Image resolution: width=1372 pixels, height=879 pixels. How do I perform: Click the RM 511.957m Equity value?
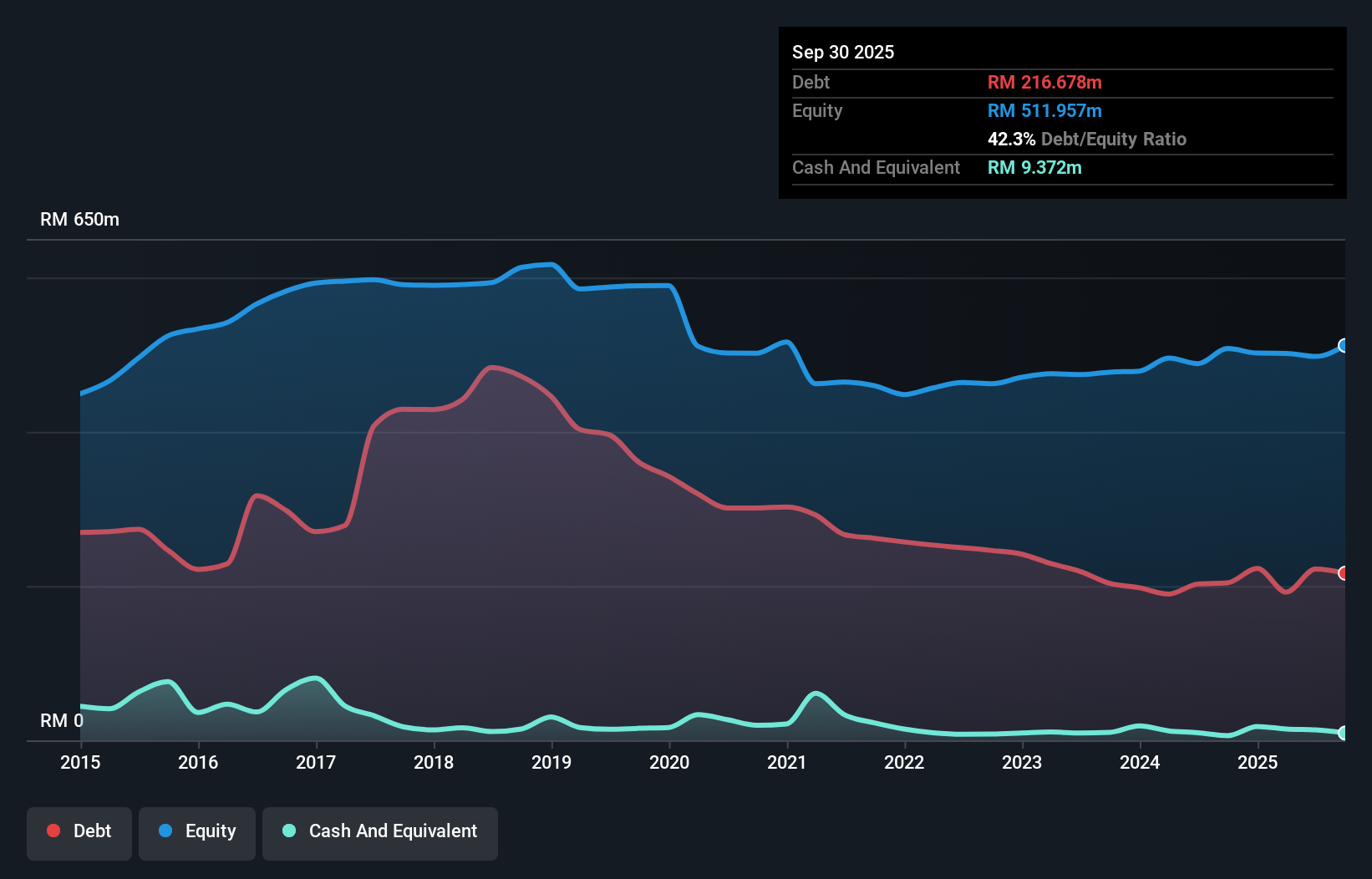1044,110
